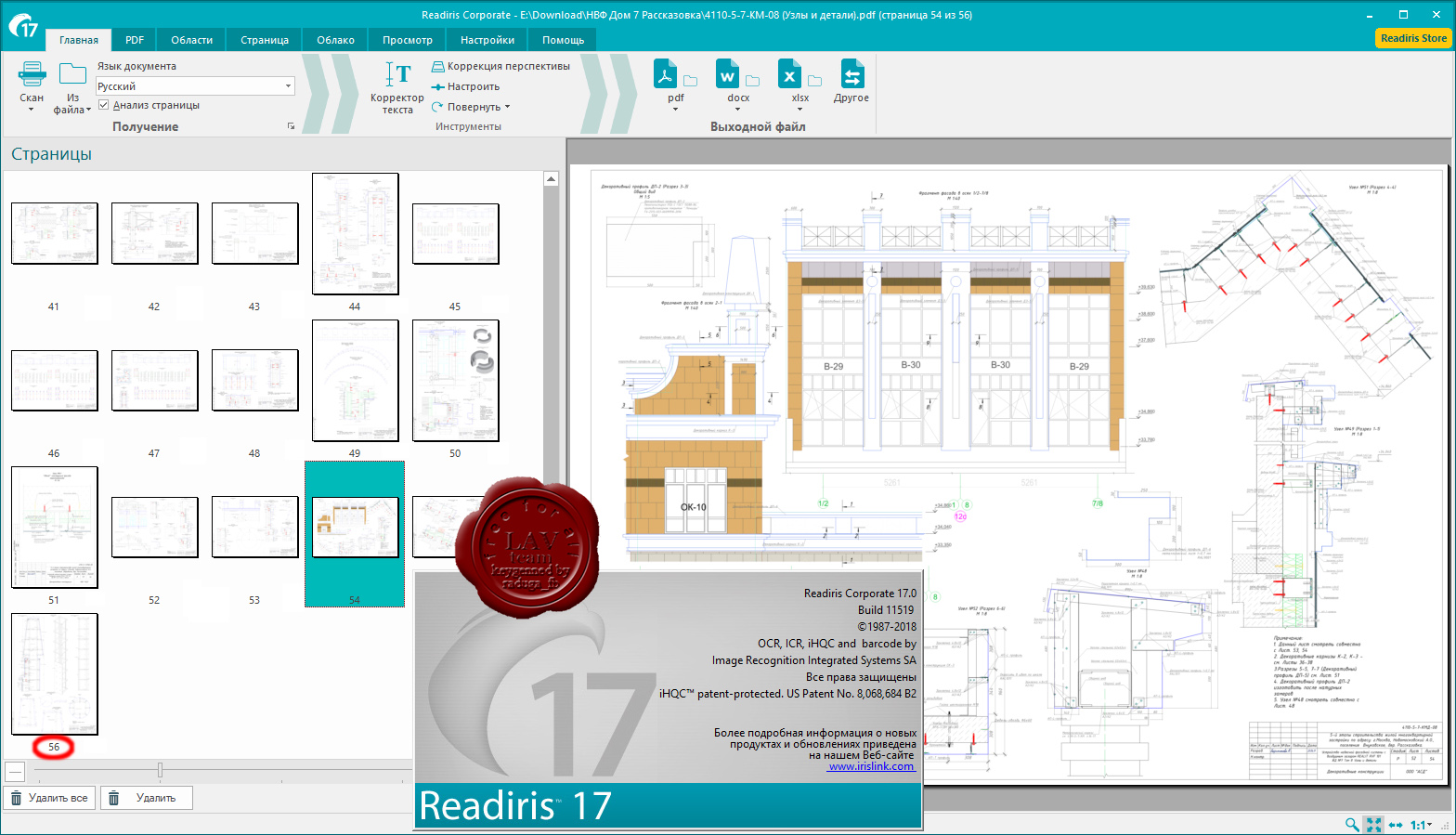Select page 53 thumbnail
Viewport: 1456px width, 835px height.
click(254, 527)
